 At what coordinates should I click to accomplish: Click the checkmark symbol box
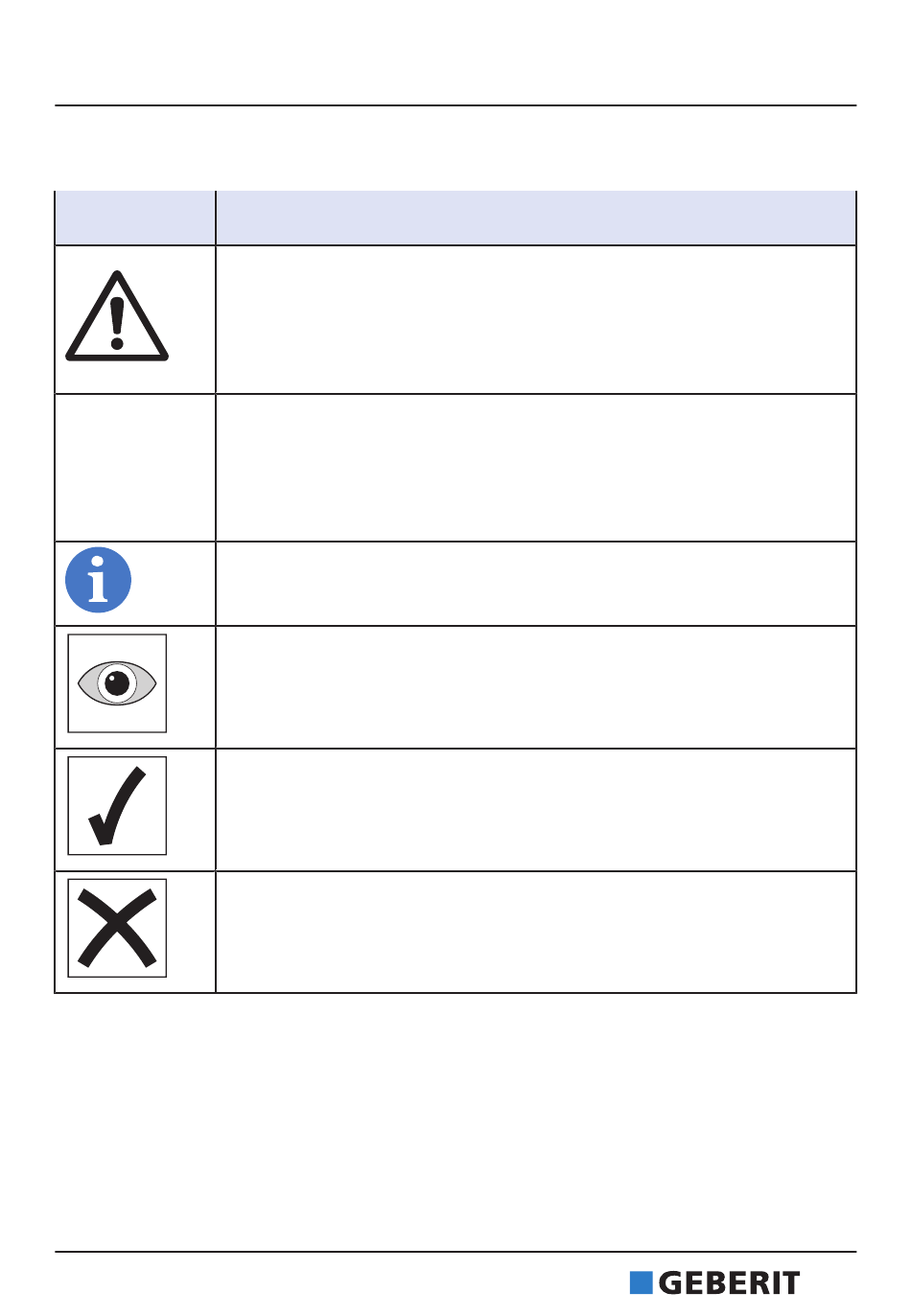click(117, 806)
